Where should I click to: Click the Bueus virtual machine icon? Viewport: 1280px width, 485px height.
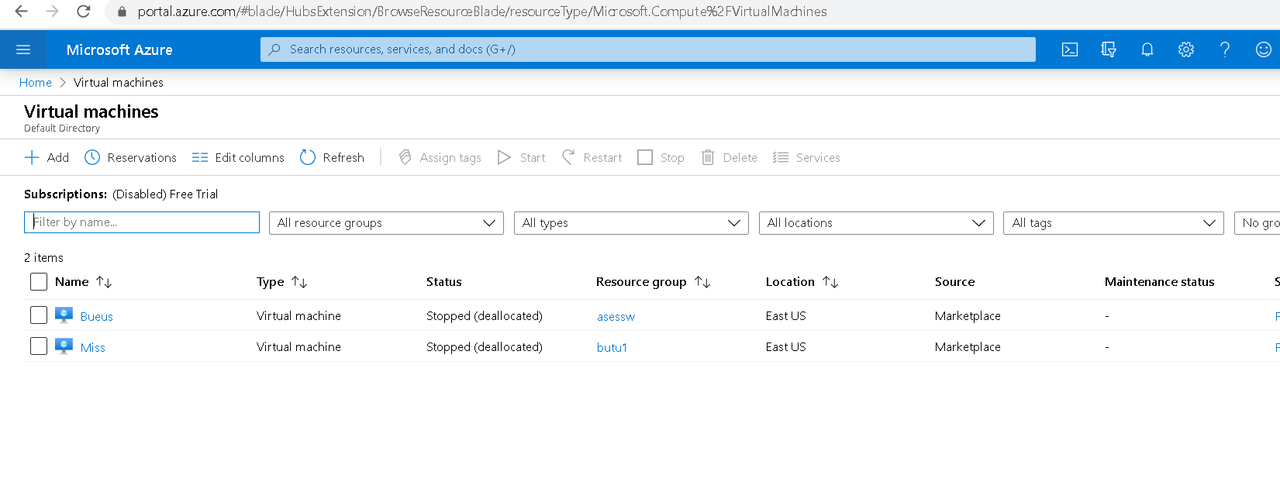pos(64,316)
